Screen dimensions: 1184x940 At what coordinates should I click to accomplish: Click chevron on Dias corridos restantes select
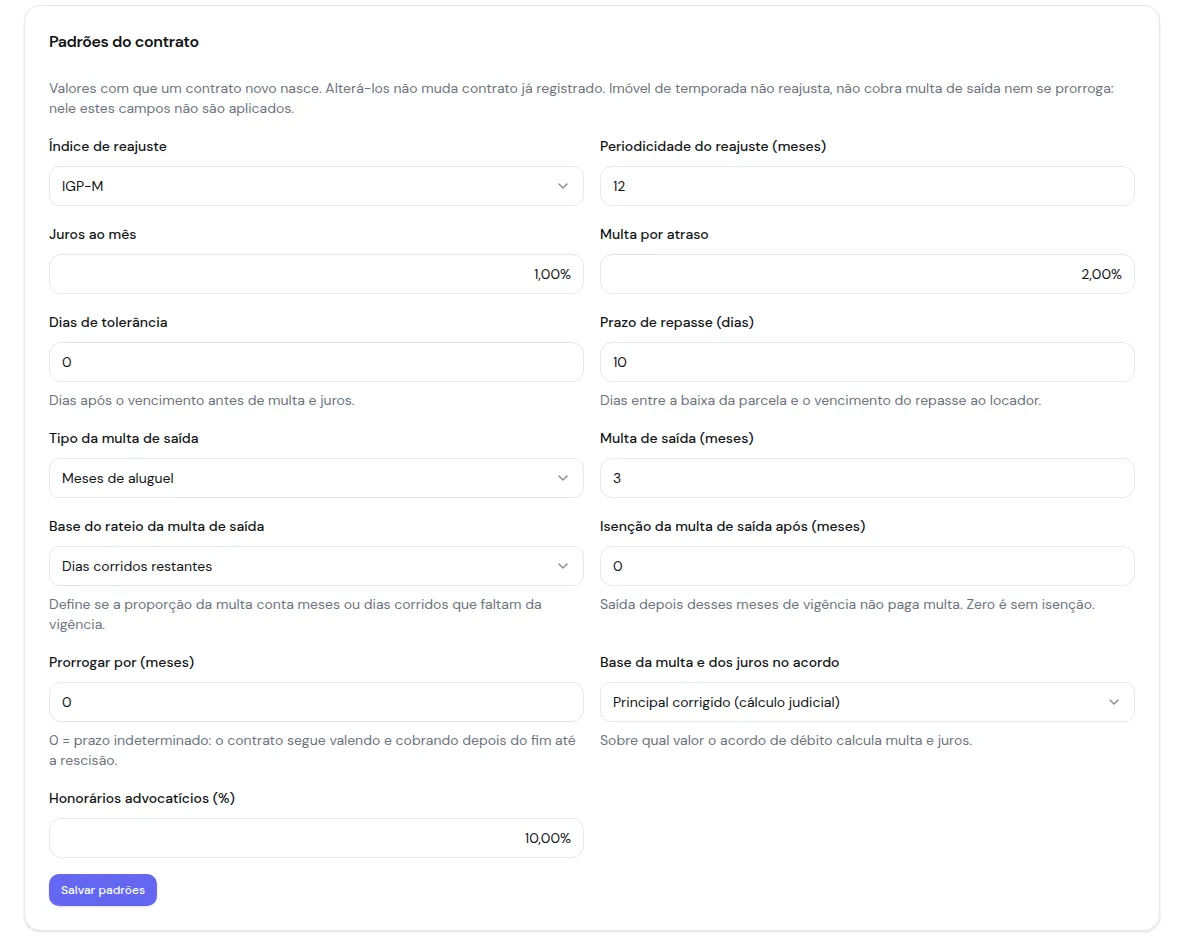point(563,566)
